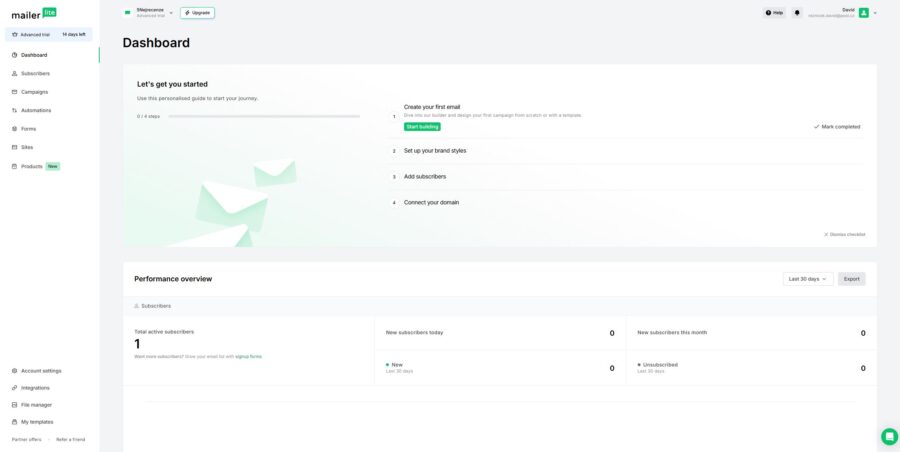Viewport: 900px width, 452px height.
Task: Click the Upgrade button
Action: click(x=197, y=13)
